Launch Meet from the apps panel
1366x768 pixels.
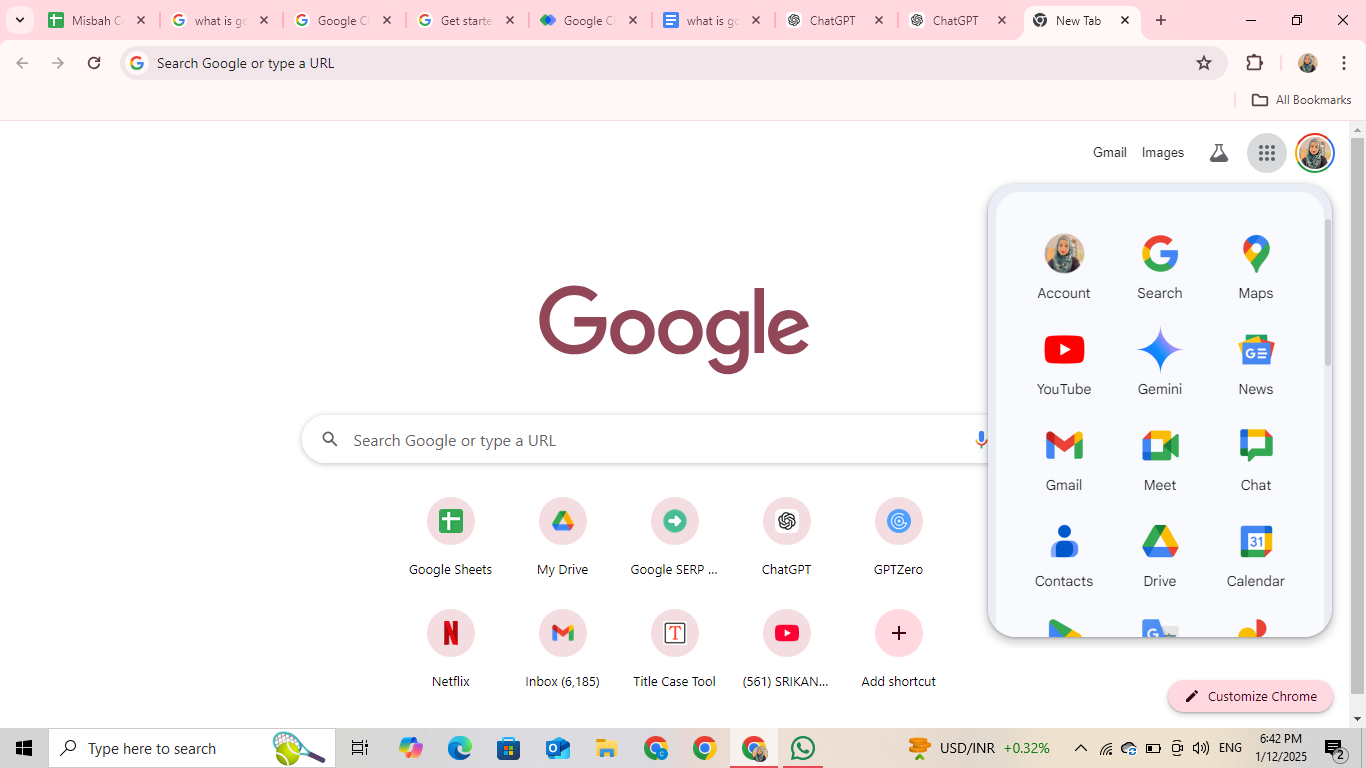(x=1160, y=458)
